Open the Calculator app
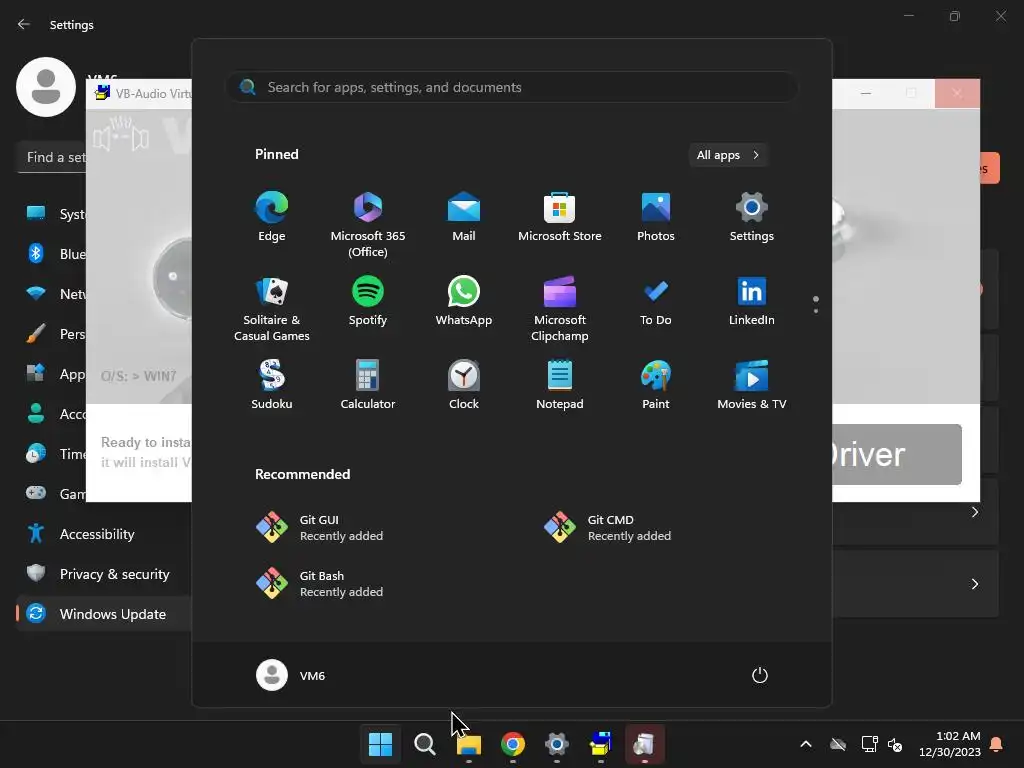This screenshot has height=768, width=1024. (368, 385)
